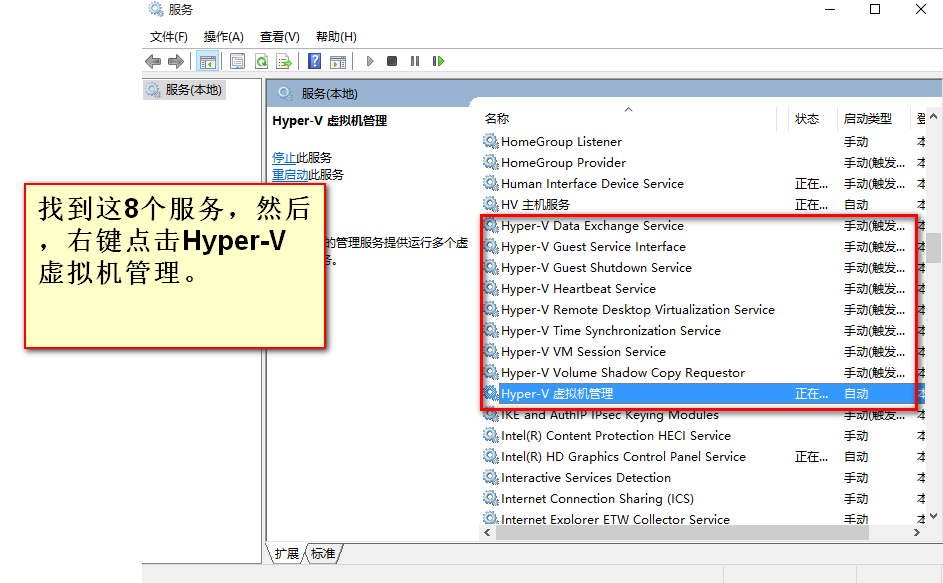
Task: Start service with the play icon
Action: 370,61
